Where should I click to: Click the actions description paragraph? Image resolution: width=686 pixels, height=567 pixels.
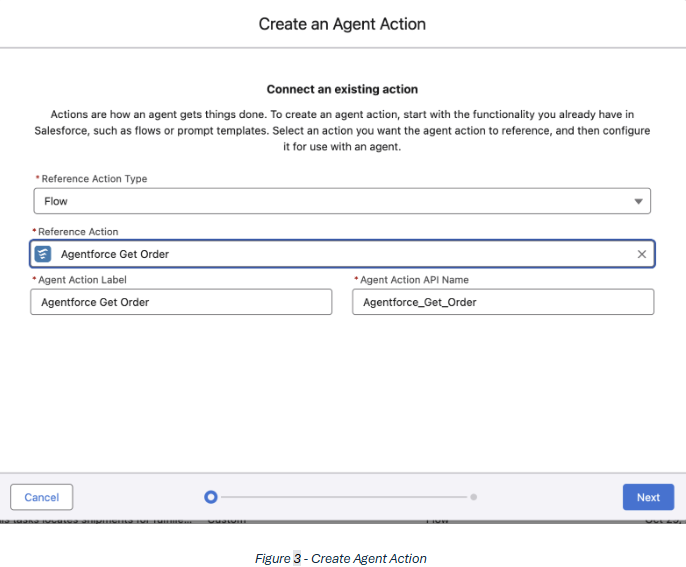pyautogui.click(x=342, y=130)
